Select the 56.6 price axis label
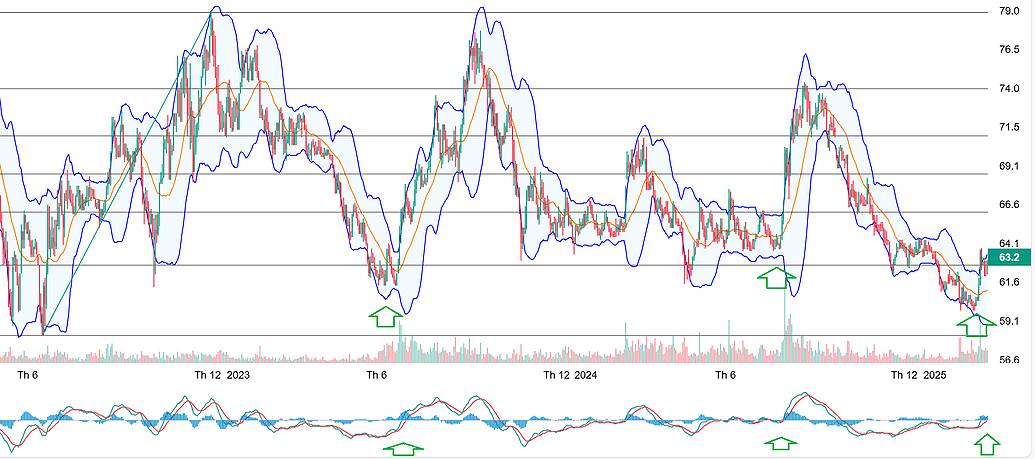This screenshot has height=459, width=1035. (1009, 360)
